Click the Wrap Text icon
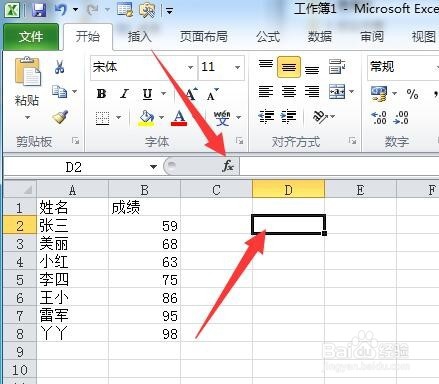This screenshot has height=384, width=439. coord(337,66)
